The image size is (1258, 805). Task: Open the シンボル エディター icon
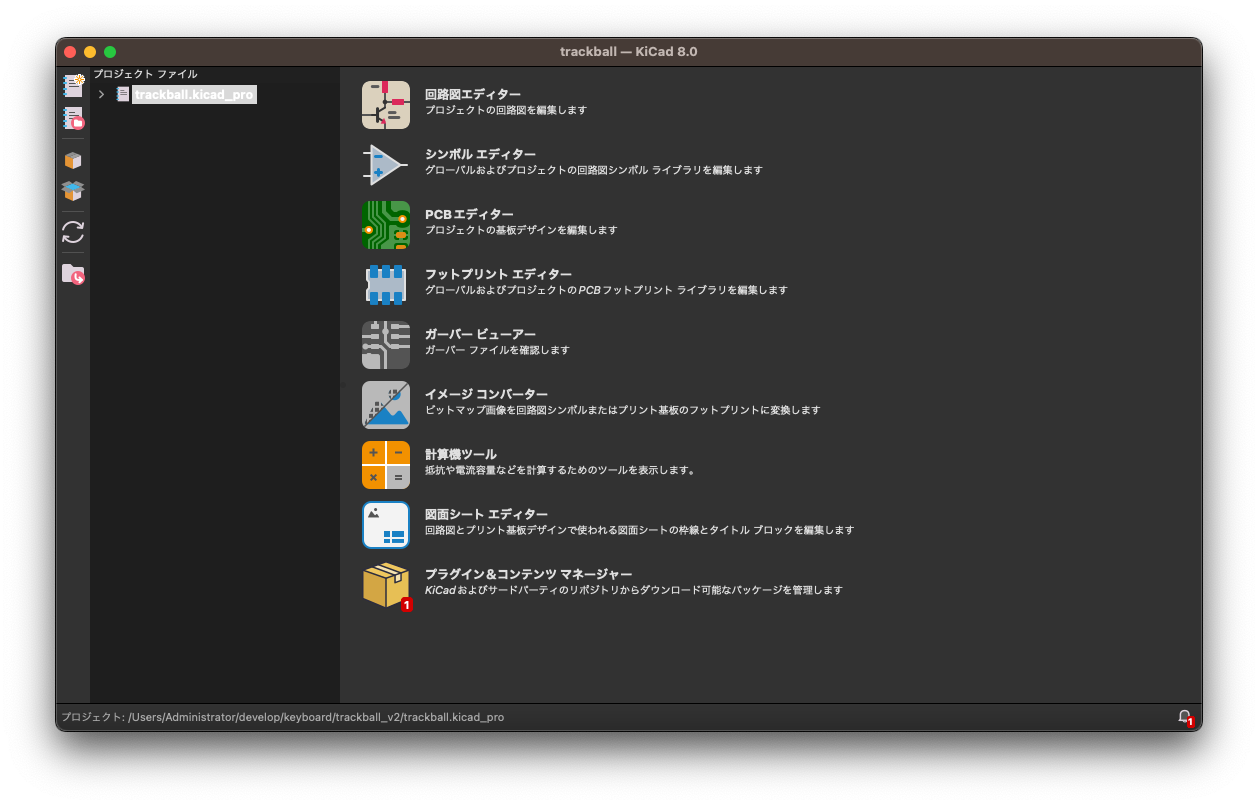point(386,165)
